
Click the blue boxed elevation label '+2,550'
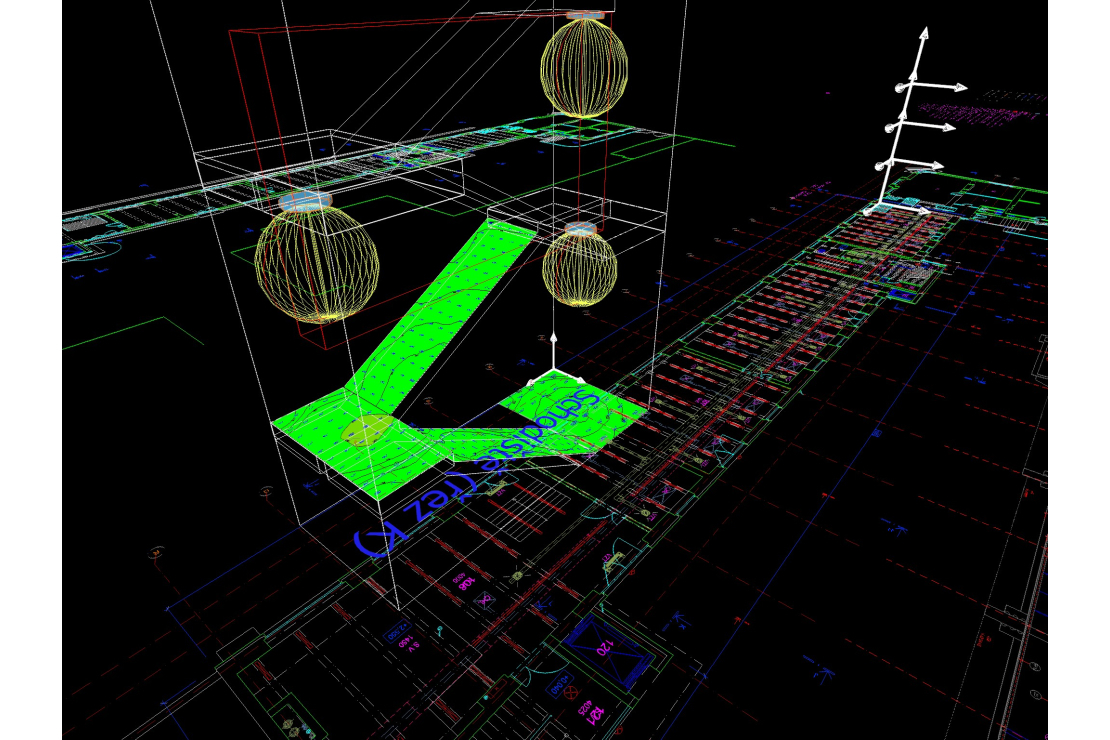[x=398, y=630]
